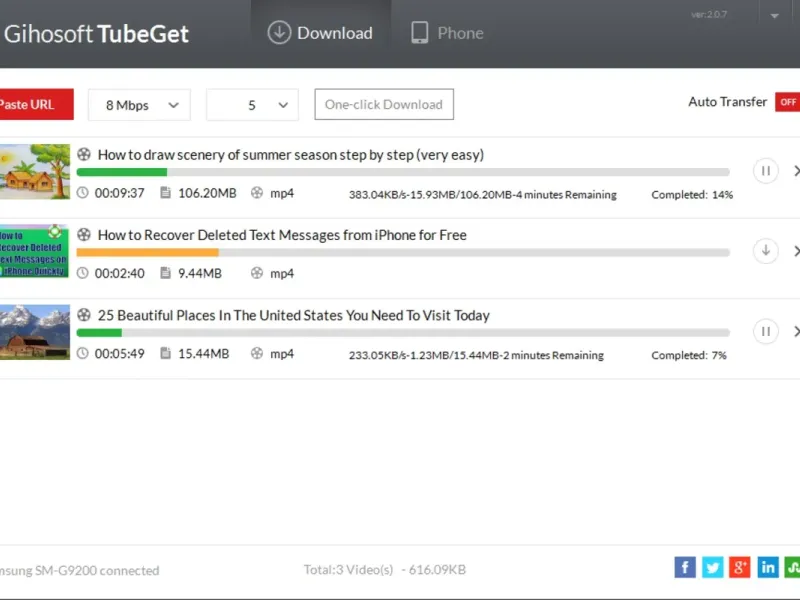
Task: Expand the summer scenery video row arrow
Action: [796, 171]
